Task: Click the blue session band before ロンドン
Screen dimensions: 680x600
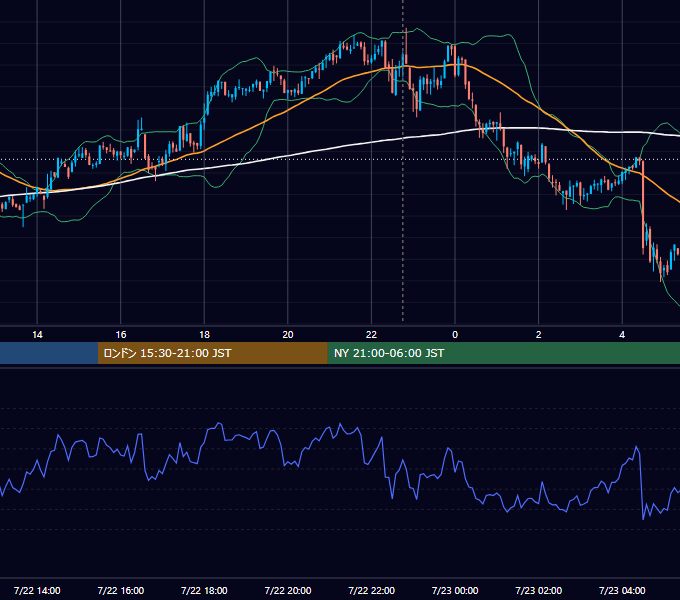Action: click(x=49, y=353)
